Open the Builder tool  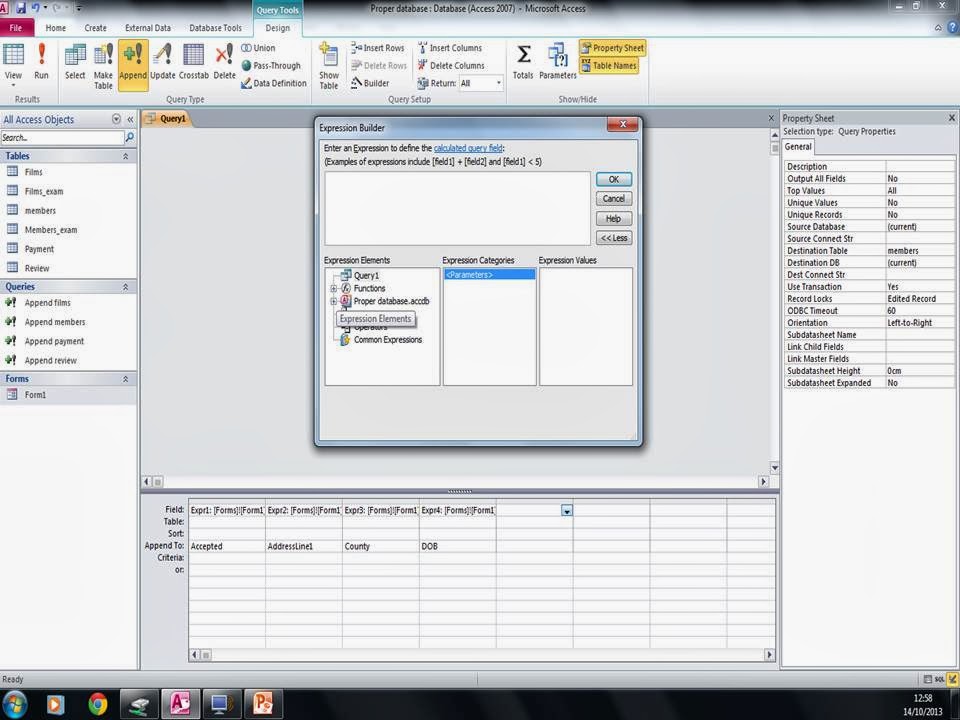click(370, 83)
